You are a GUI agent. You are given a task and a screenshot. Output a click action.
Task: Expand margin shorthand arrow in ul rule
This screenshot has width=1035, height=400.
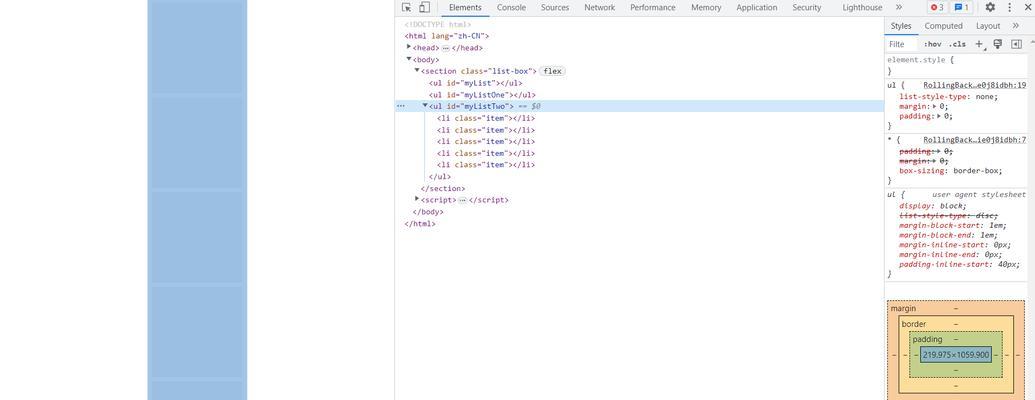[x=933, y=106]
